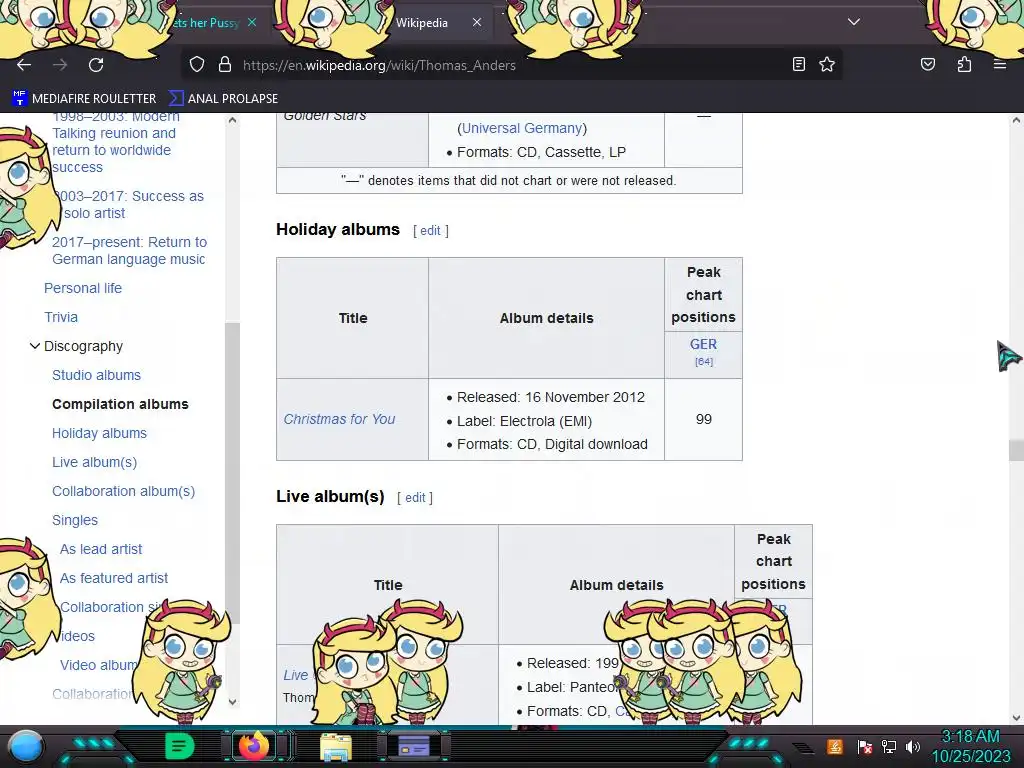Edit the Holiday albums section
The image size is (1024, 768).
[430, 231]
